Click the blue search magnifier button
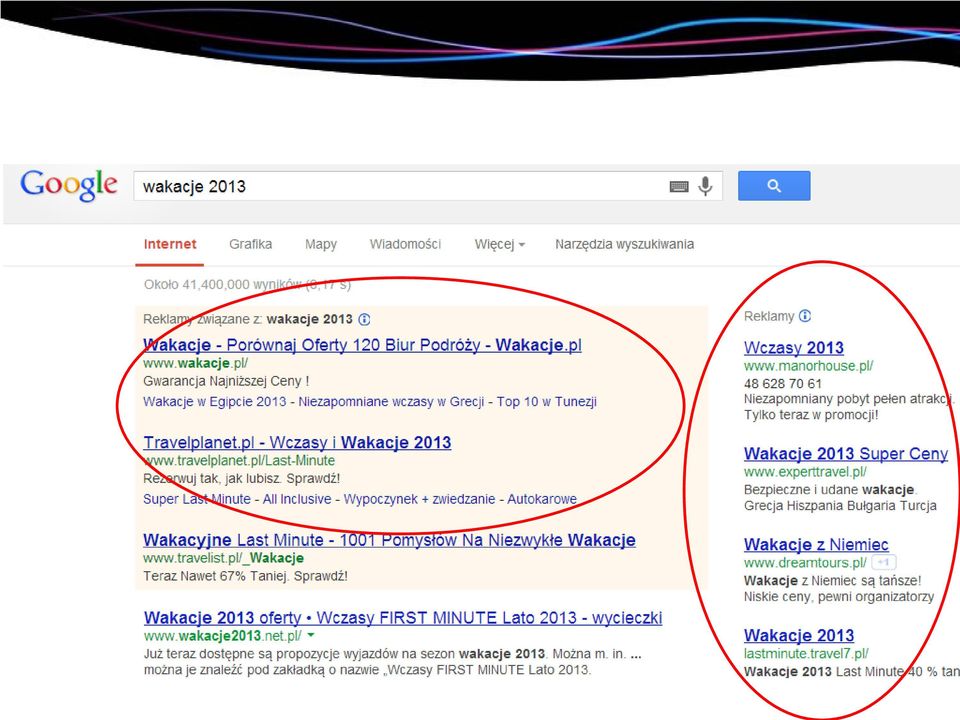The image size is (960, 720). coord(774,186)
